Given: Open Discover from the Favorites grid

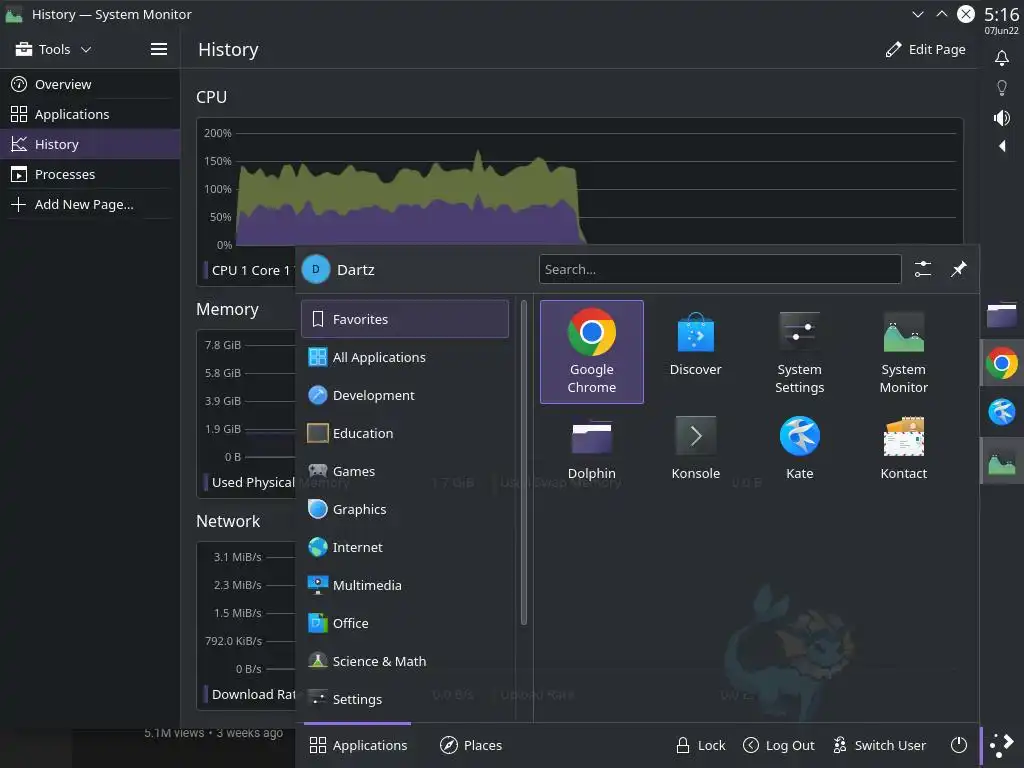Looking at the screenshot, I should (696, 352).
